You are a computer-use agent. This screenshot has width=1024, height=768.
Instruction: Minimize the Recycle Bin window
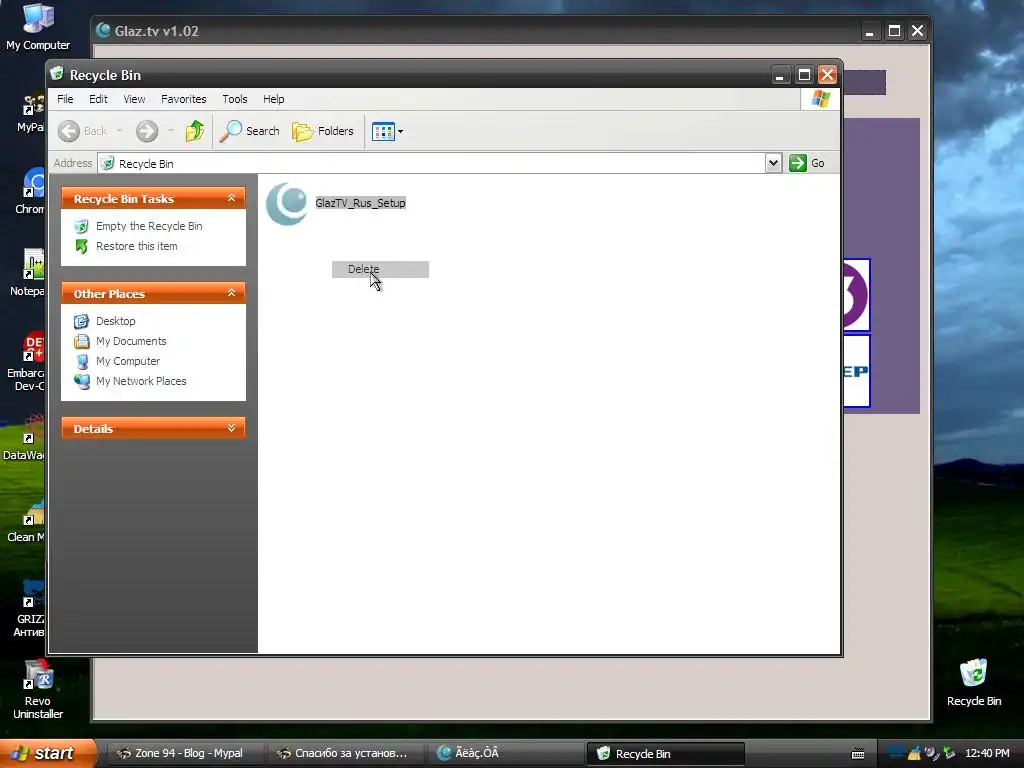point(780,75)
